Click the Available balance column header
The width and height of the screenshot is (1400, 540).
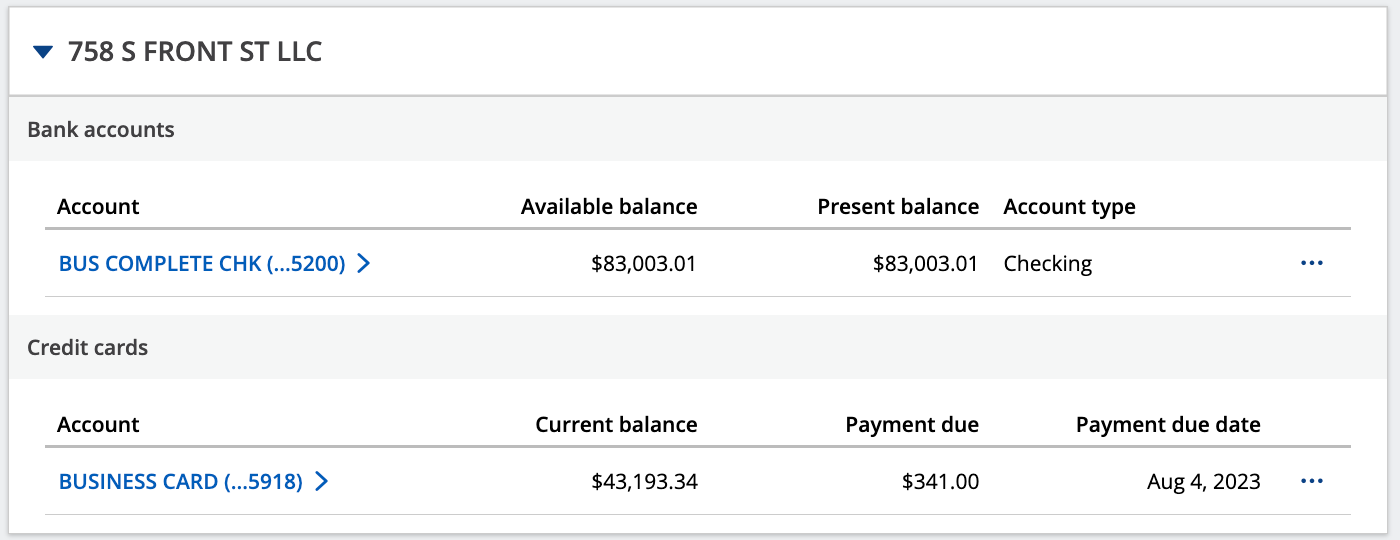[609, 207]
